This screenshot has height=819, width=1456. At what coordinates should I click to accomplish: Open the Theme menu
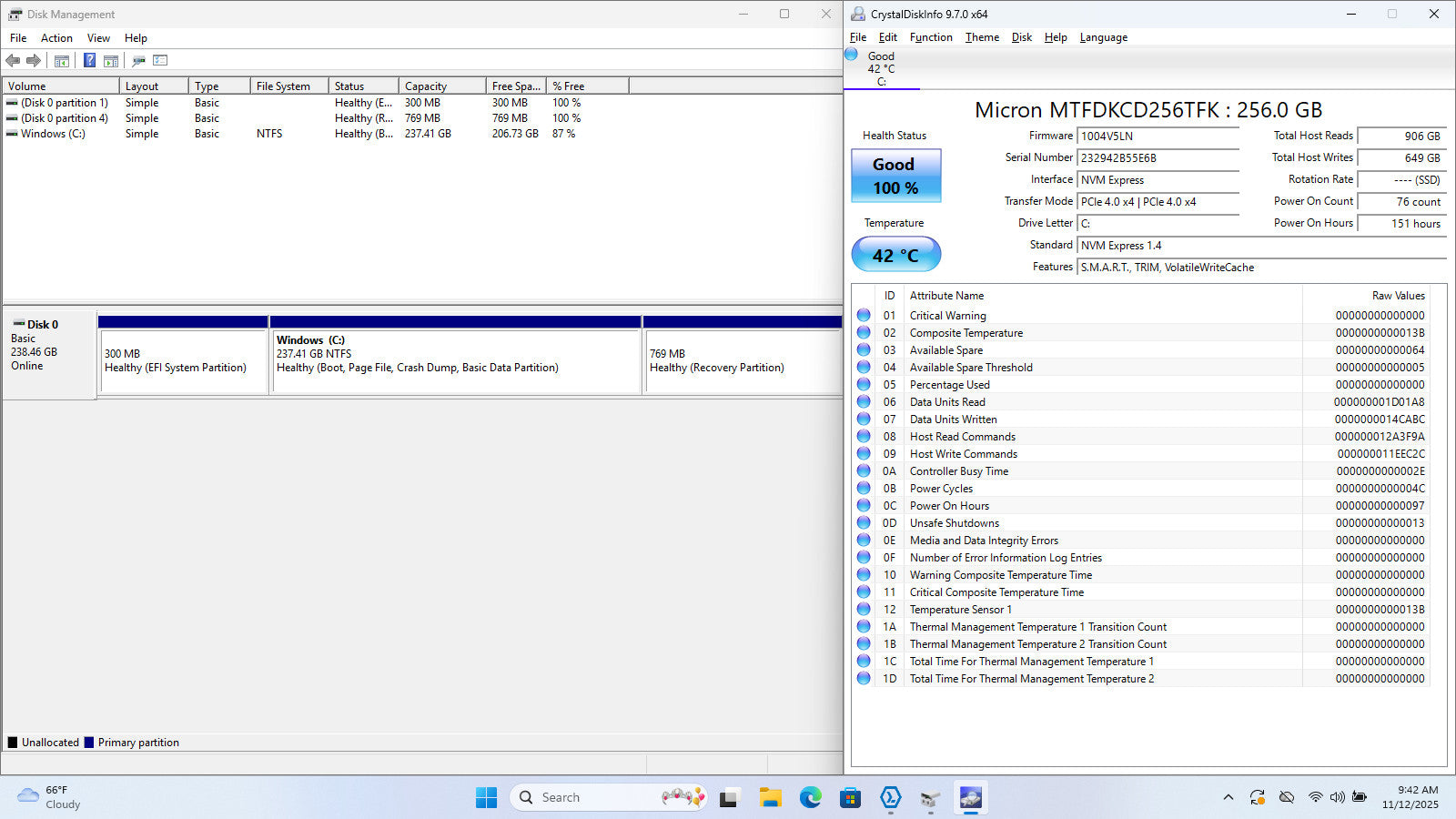(982, 37)
